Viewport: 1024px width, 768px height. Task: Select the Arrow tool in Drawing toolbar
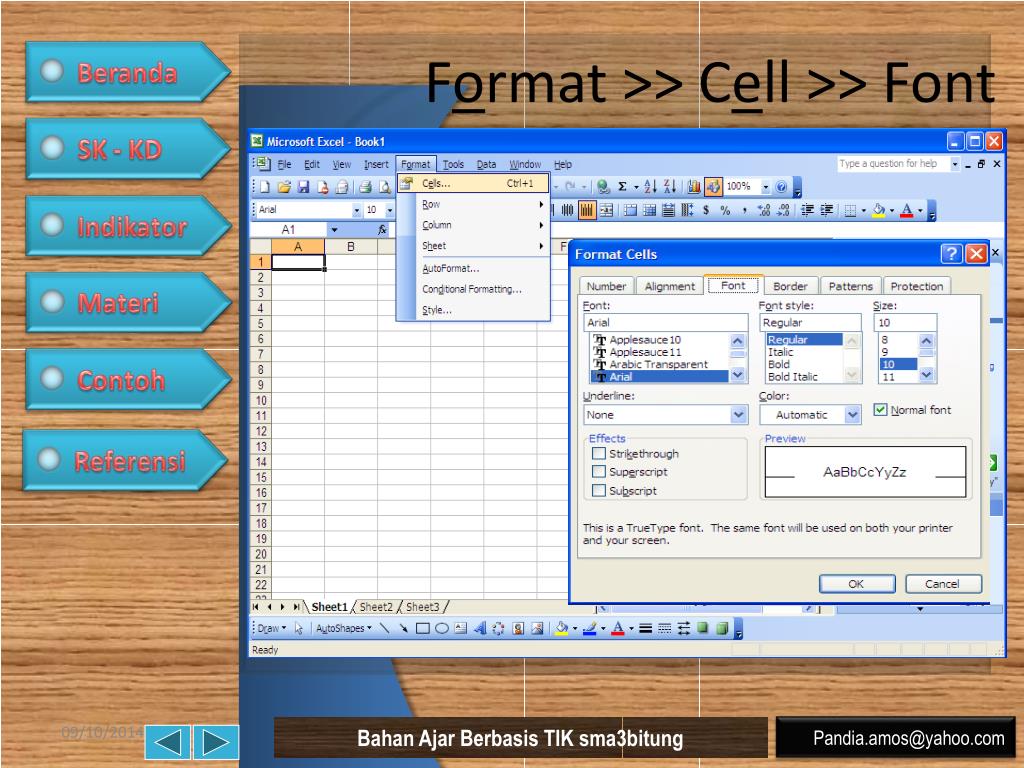pyautogui.click(x=404, y=628)
